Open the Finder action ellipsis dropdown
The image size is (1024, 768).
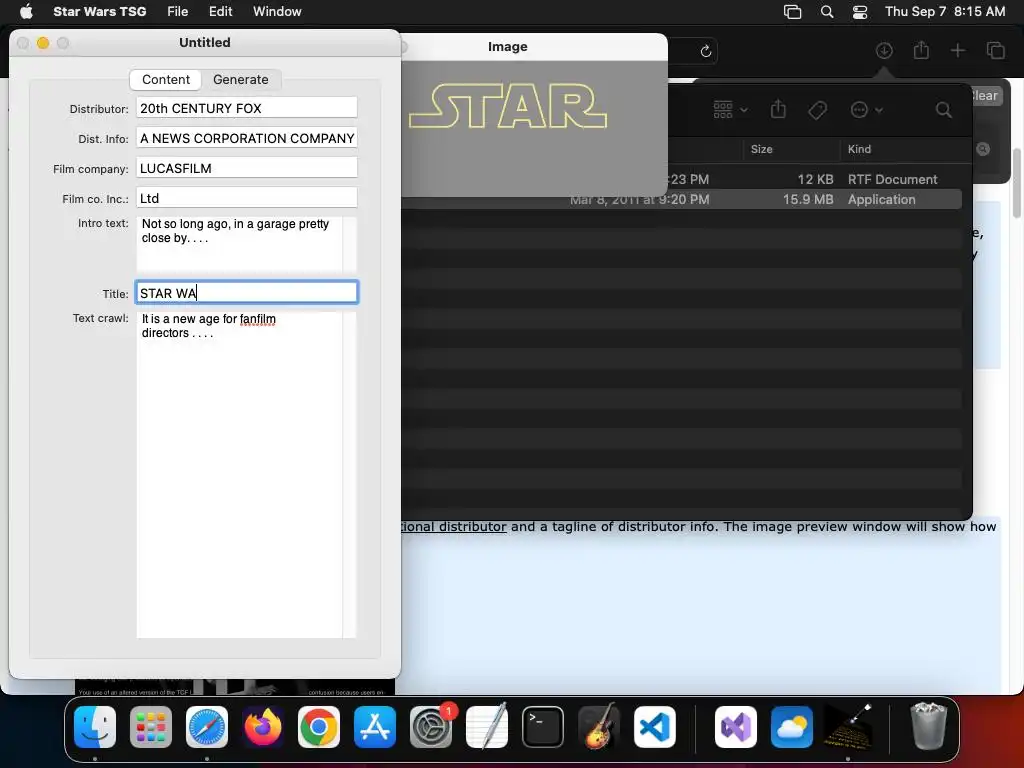click(866, 110)
